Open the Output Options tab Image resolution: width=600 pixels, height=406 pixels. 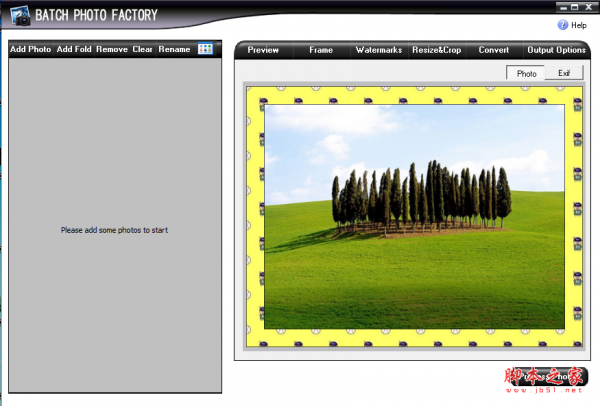point(556,50)
